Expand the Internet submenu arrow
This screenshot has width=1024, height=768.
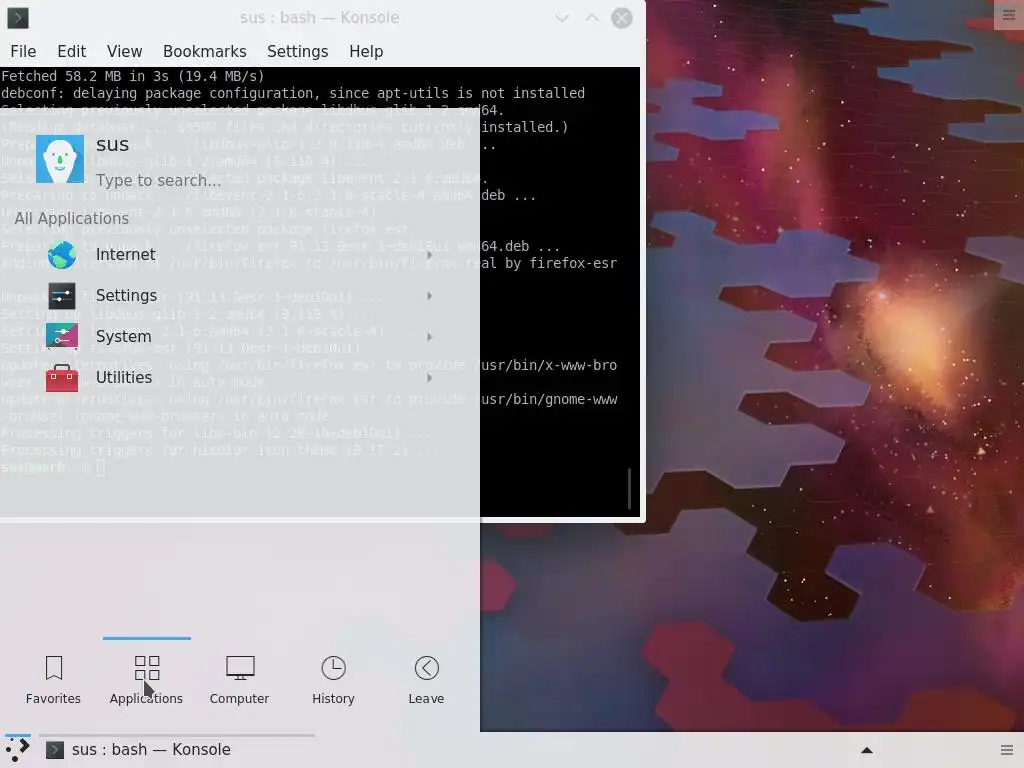pyautogui.click(x=429, y=255)
